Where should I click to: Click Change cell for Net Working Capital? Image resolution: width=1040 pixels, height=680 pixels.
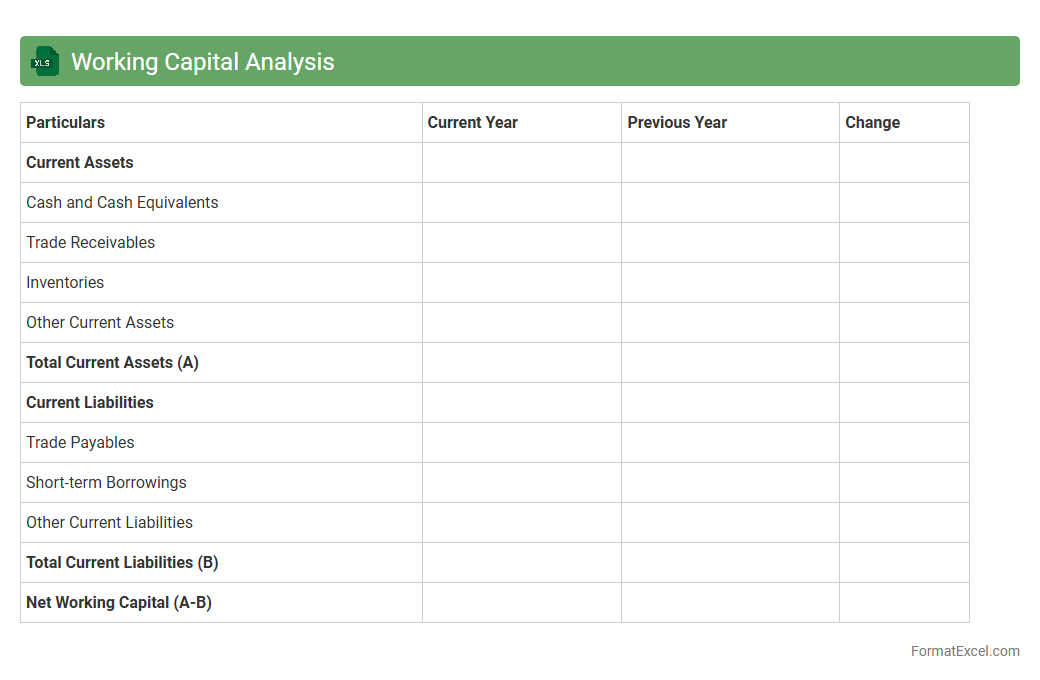904,603
